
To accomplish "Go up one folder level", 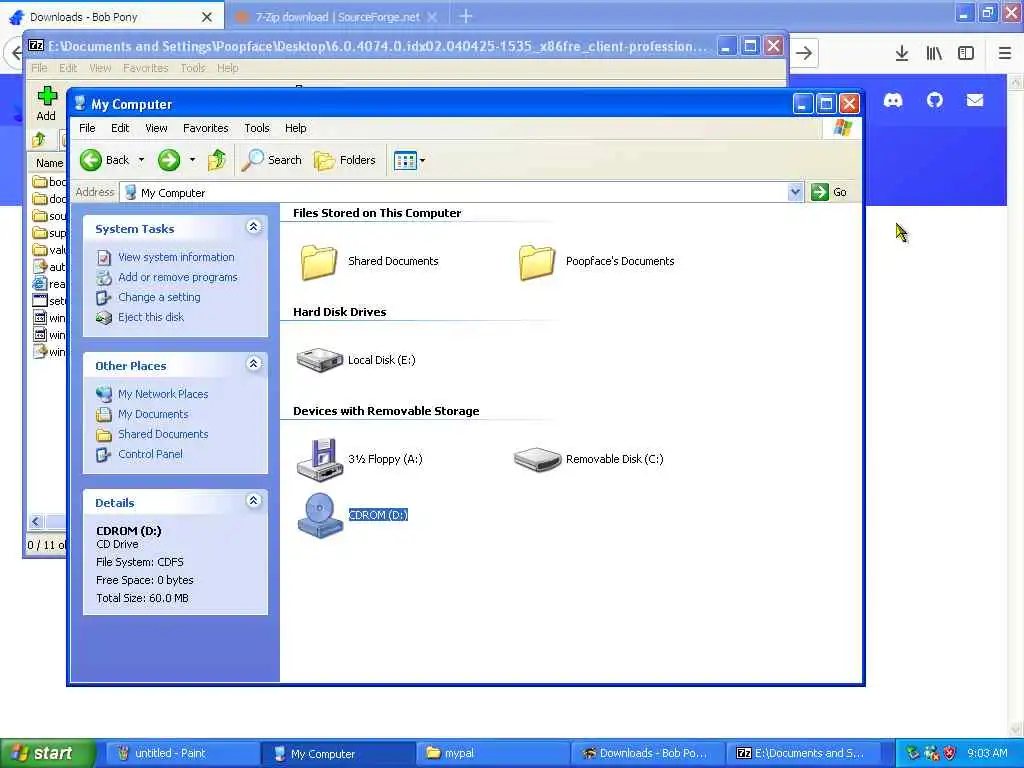I will 217,160.
